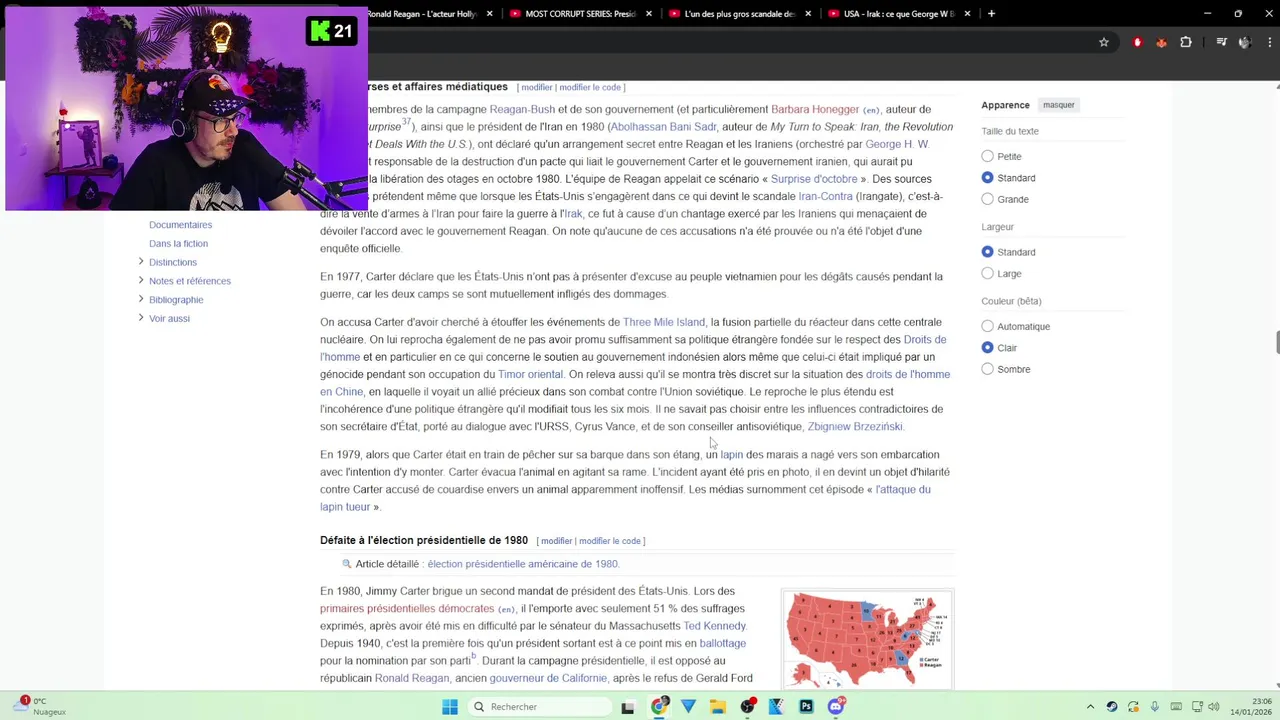Open Google Chrome from the taskbar
Viewport: 1280px width, 720px height.
pos(659,707)
